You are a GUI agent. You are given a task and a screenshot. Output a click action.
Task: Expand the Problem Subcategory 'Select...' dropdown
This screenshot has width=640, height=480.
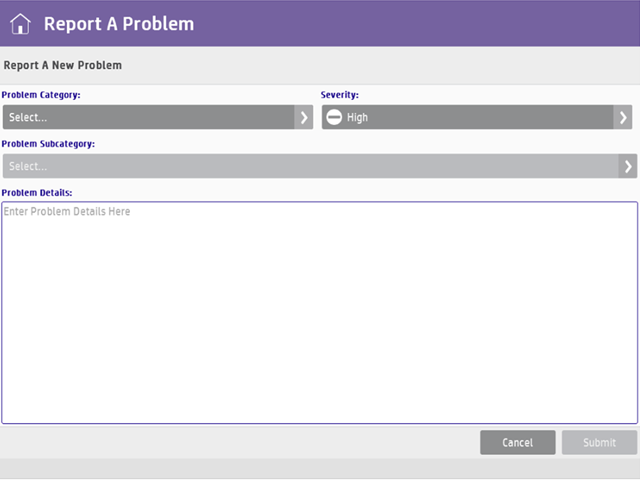tap(310, 166)
